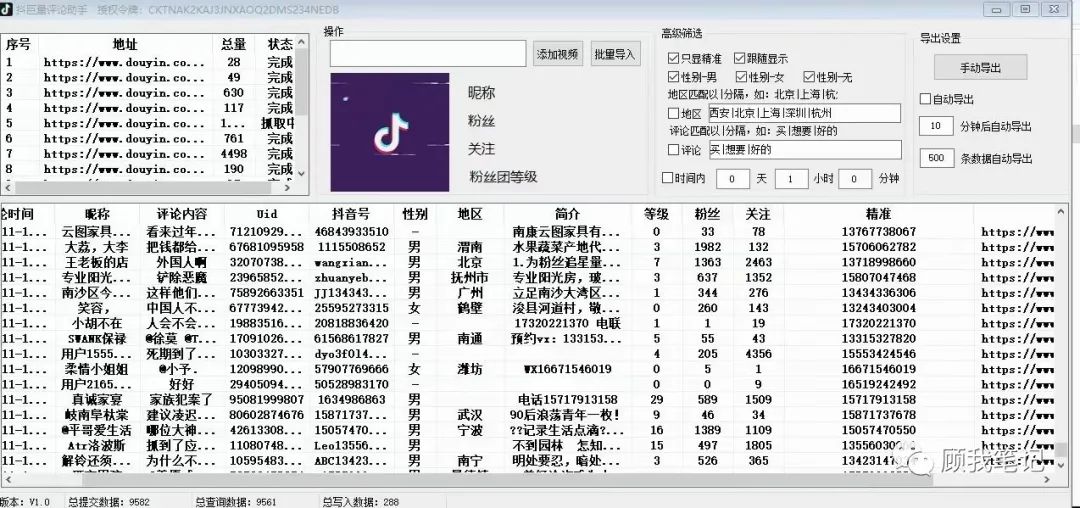This screenshot has width=1080, height=508.
Task: Enable the 自动导出 checkbox
Action: (925, 99)
